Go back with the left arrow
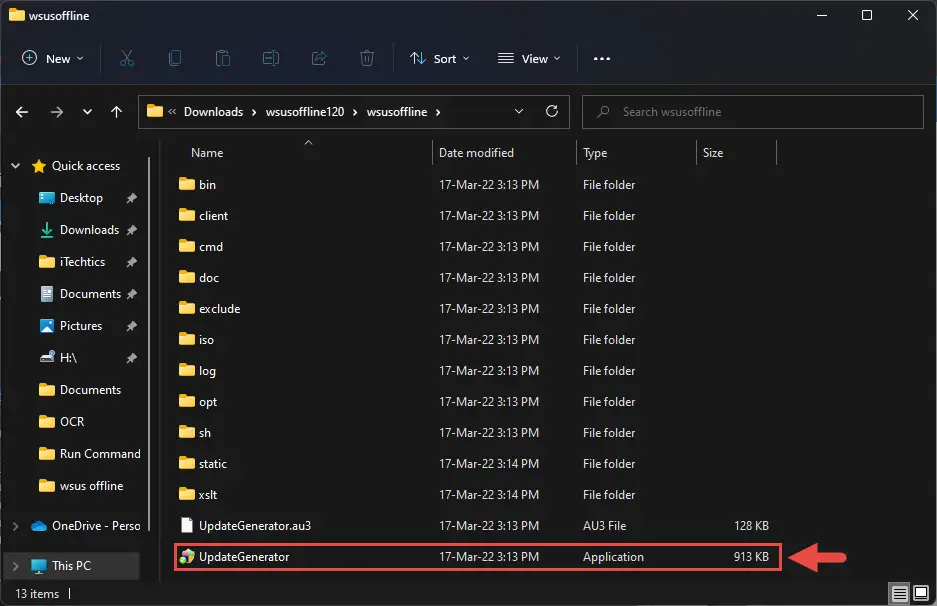 22,112
